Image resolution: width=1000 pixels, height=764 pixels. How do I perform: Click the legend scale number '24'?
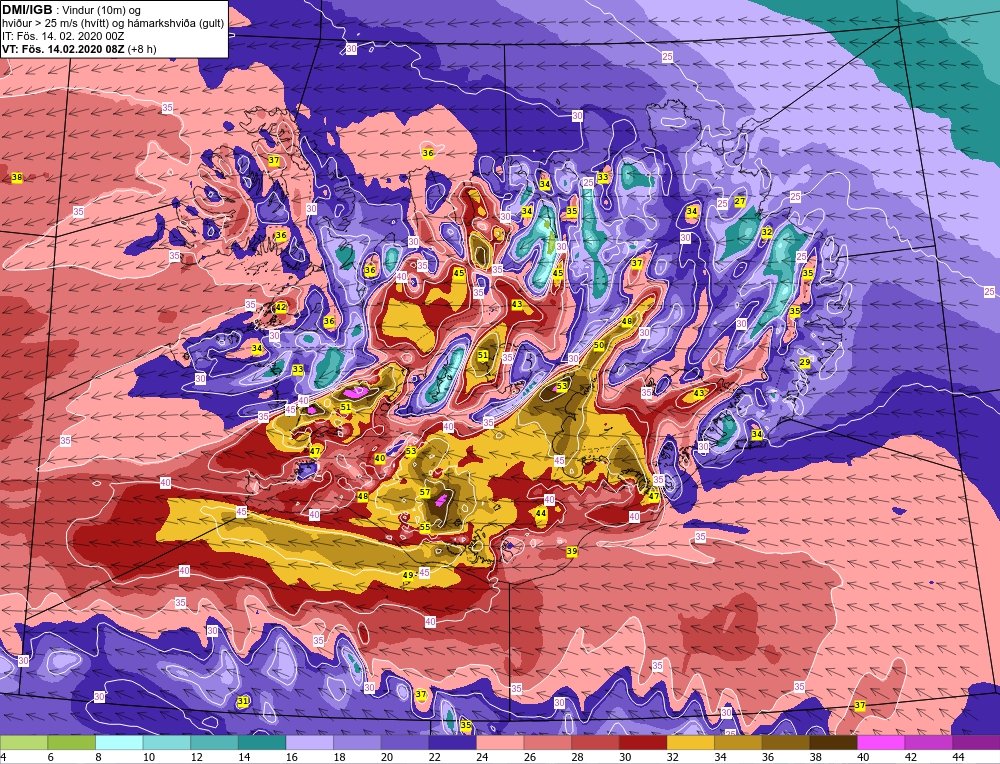(482, 757)
